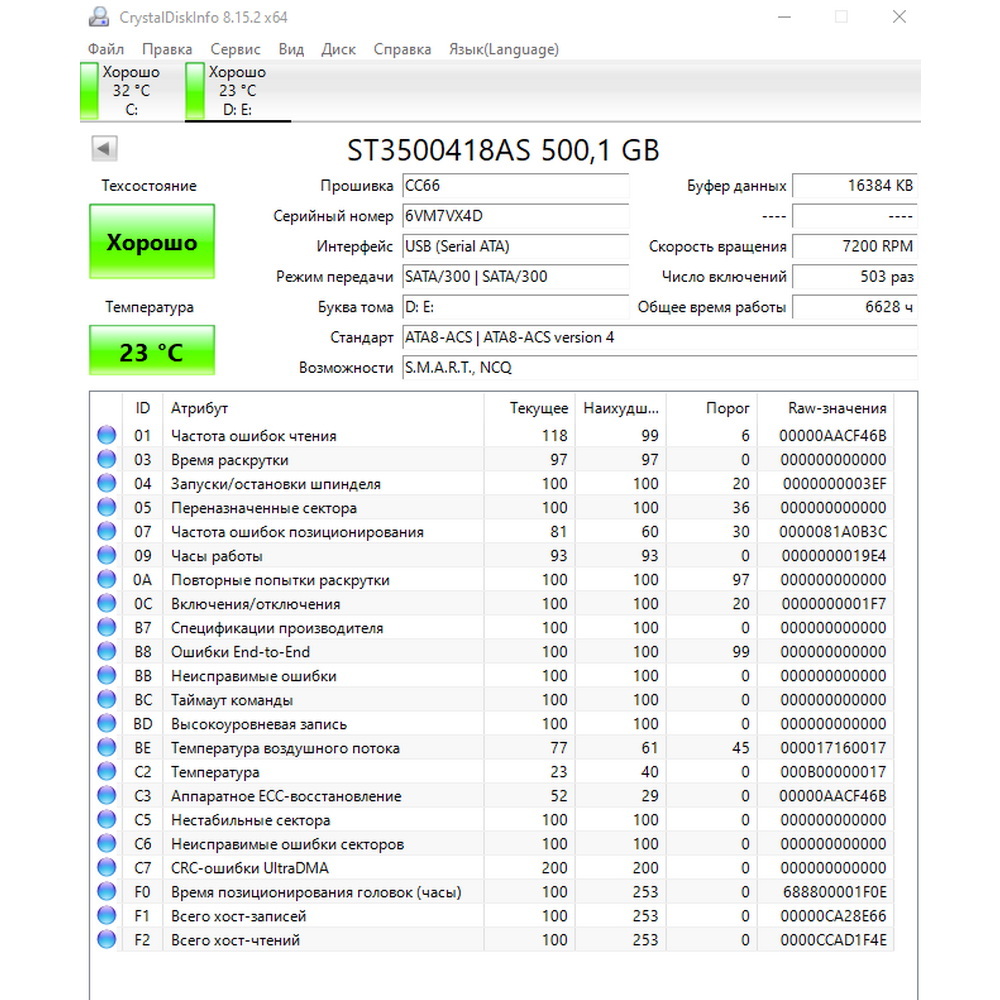
Task: Click the status orb beside Часы работы
Action: pos(107,555)
